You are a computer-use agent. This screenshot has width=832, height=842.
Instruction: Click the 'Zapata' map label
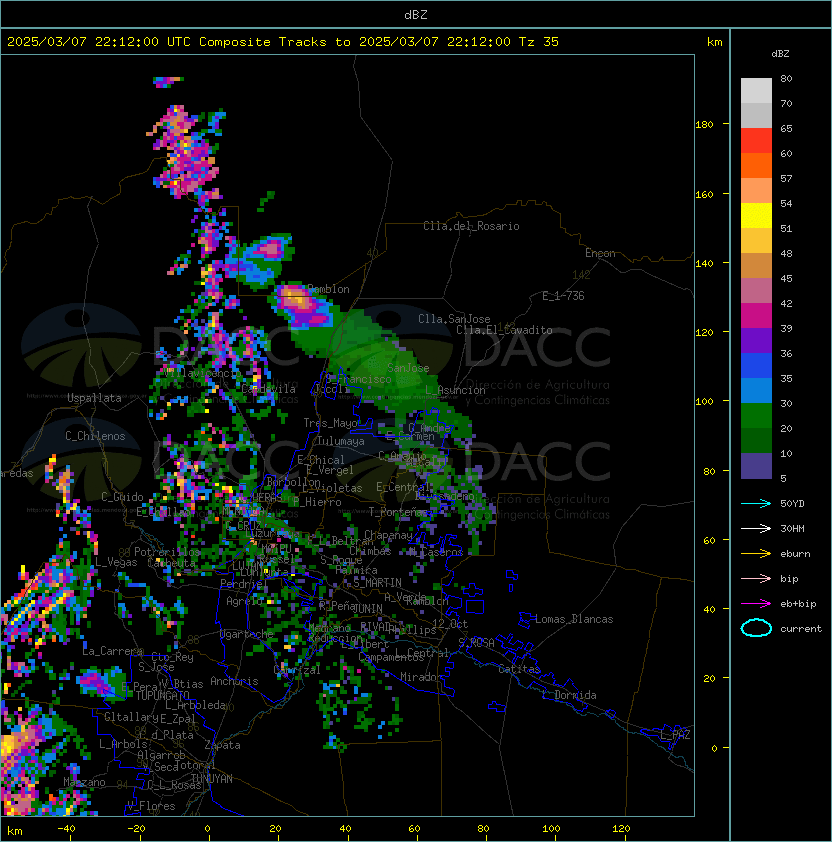(222, 745)
